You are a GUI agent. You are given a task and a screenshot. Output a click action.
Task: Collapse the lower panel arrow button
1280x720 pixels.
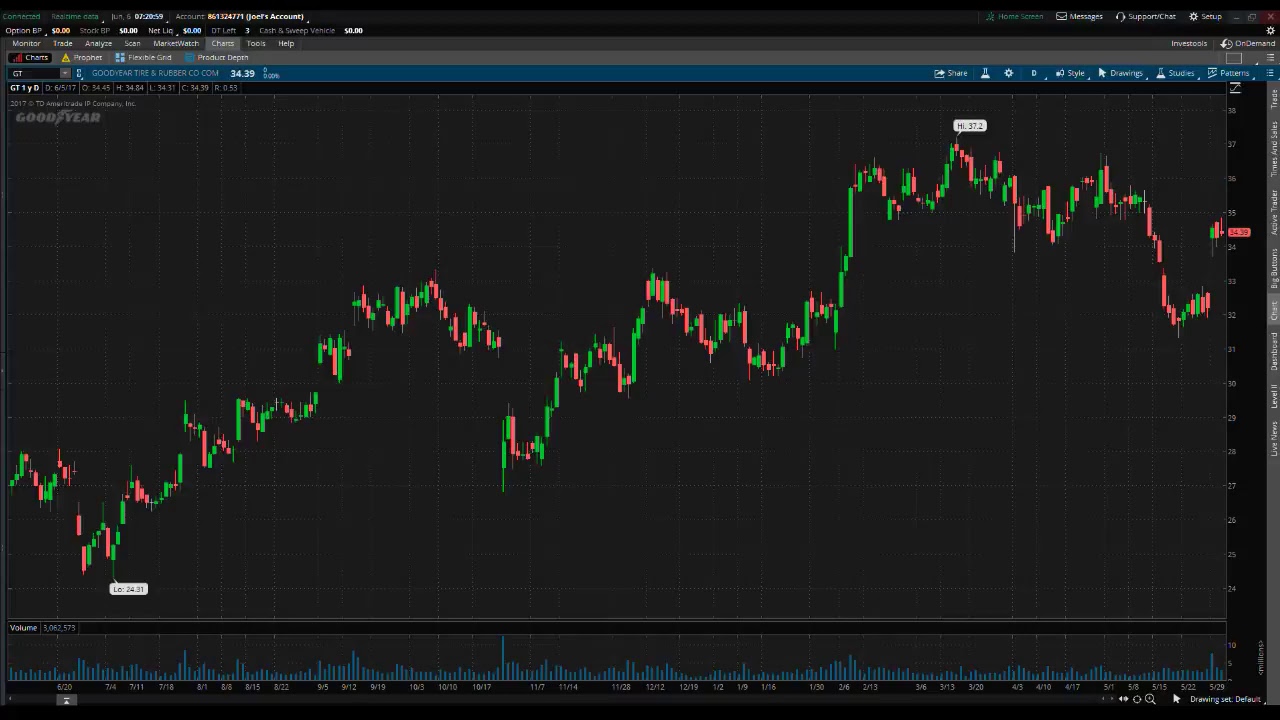(x=66, y=701)
